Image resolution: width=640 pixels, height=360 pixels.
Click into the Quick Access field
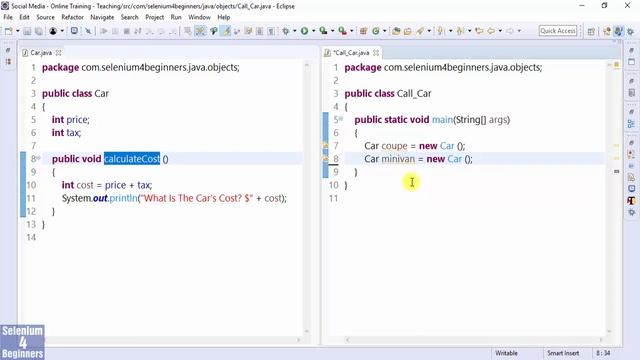(x=558, y=31)
